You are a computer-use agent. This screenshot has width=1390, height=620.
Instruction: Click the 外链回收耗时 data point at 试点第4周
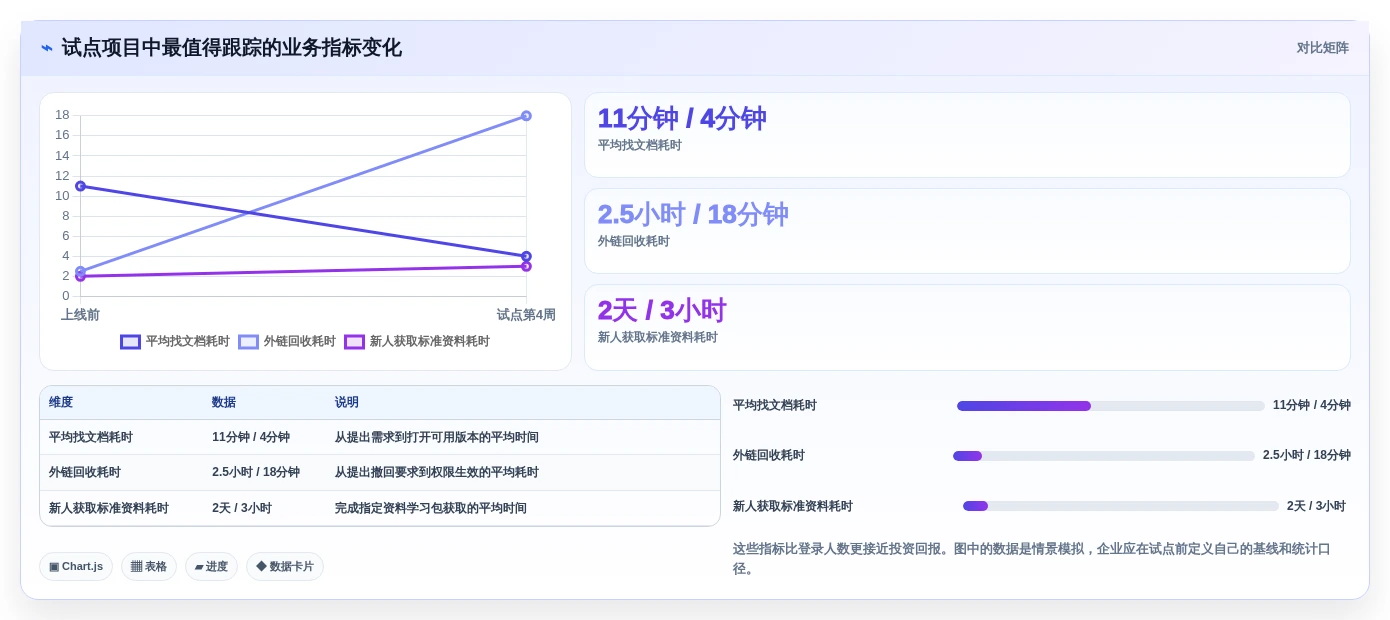point(526,116)
